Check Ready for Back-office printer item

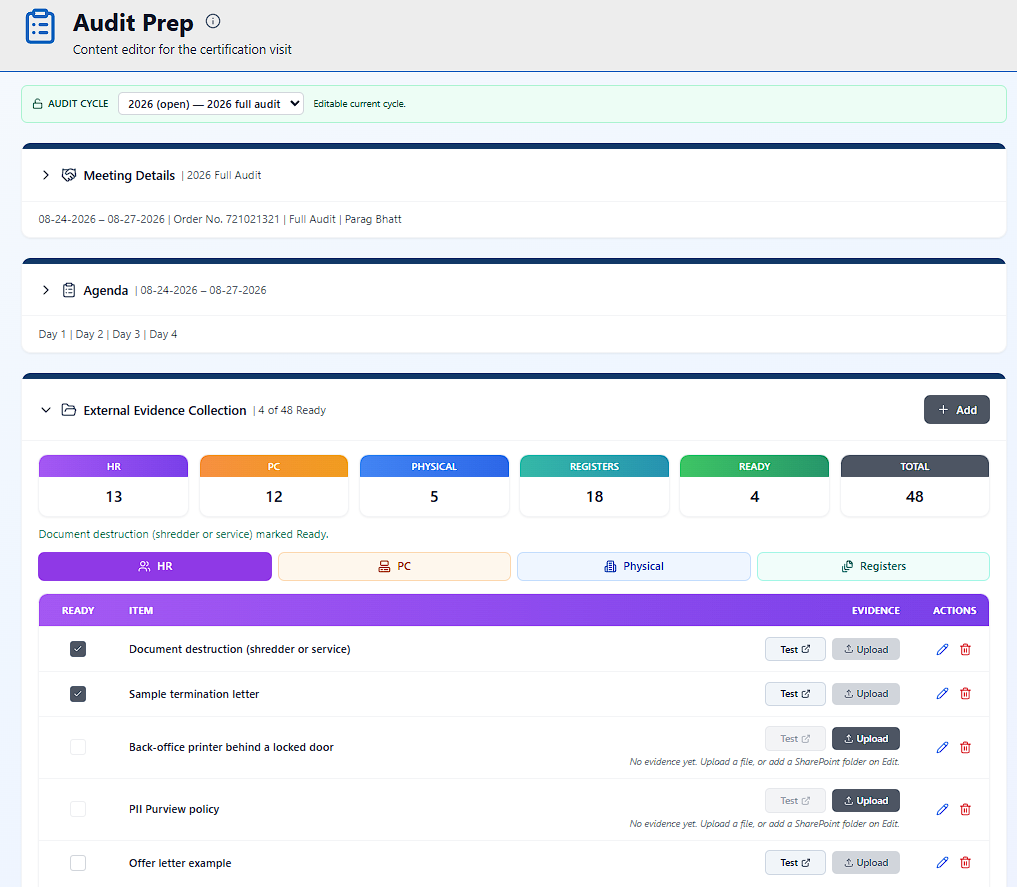78,747
